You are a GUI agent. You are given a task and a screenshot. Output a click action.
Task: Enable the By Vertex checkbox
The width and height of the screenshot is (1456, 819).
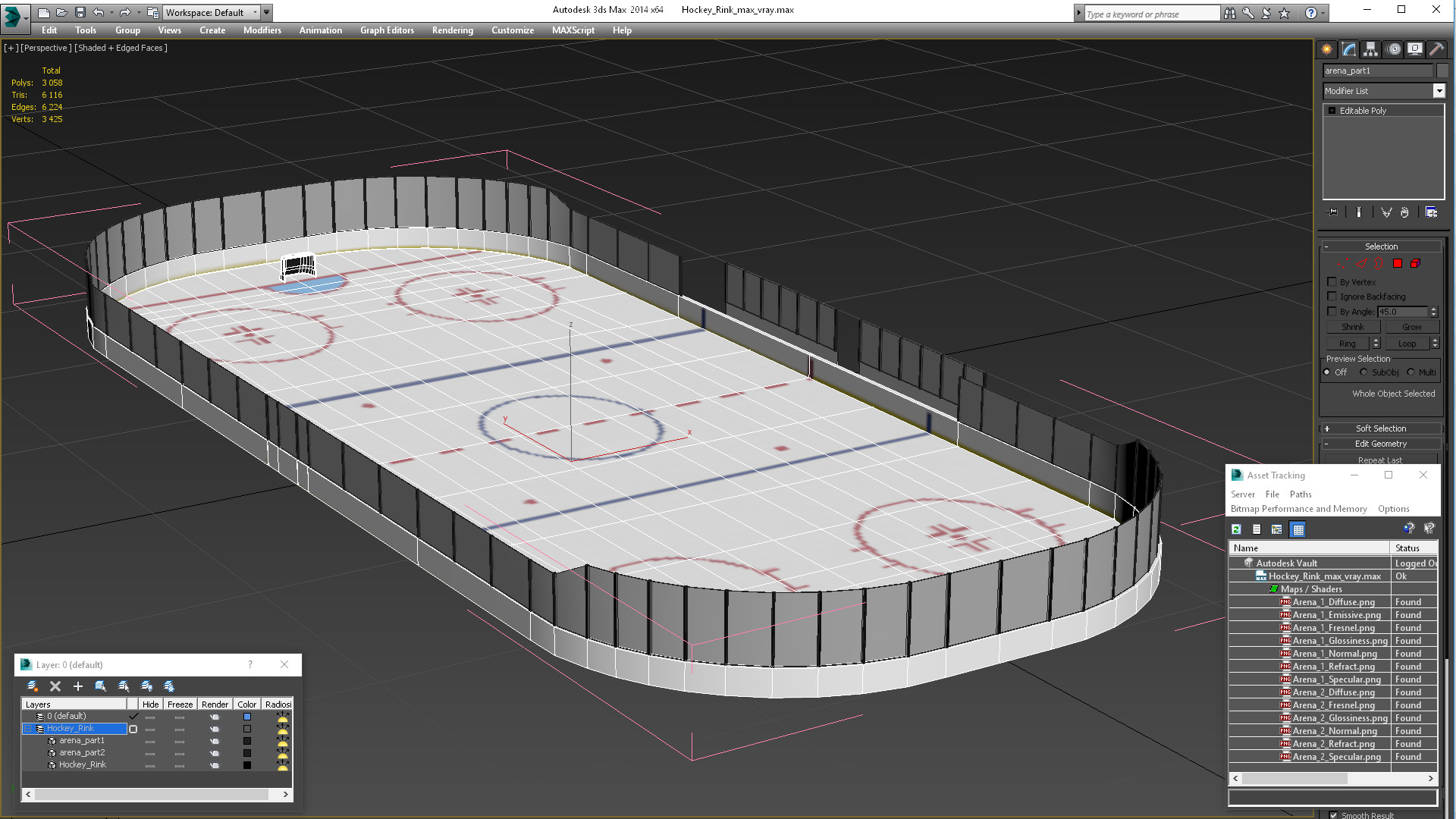click(1332, 281)
